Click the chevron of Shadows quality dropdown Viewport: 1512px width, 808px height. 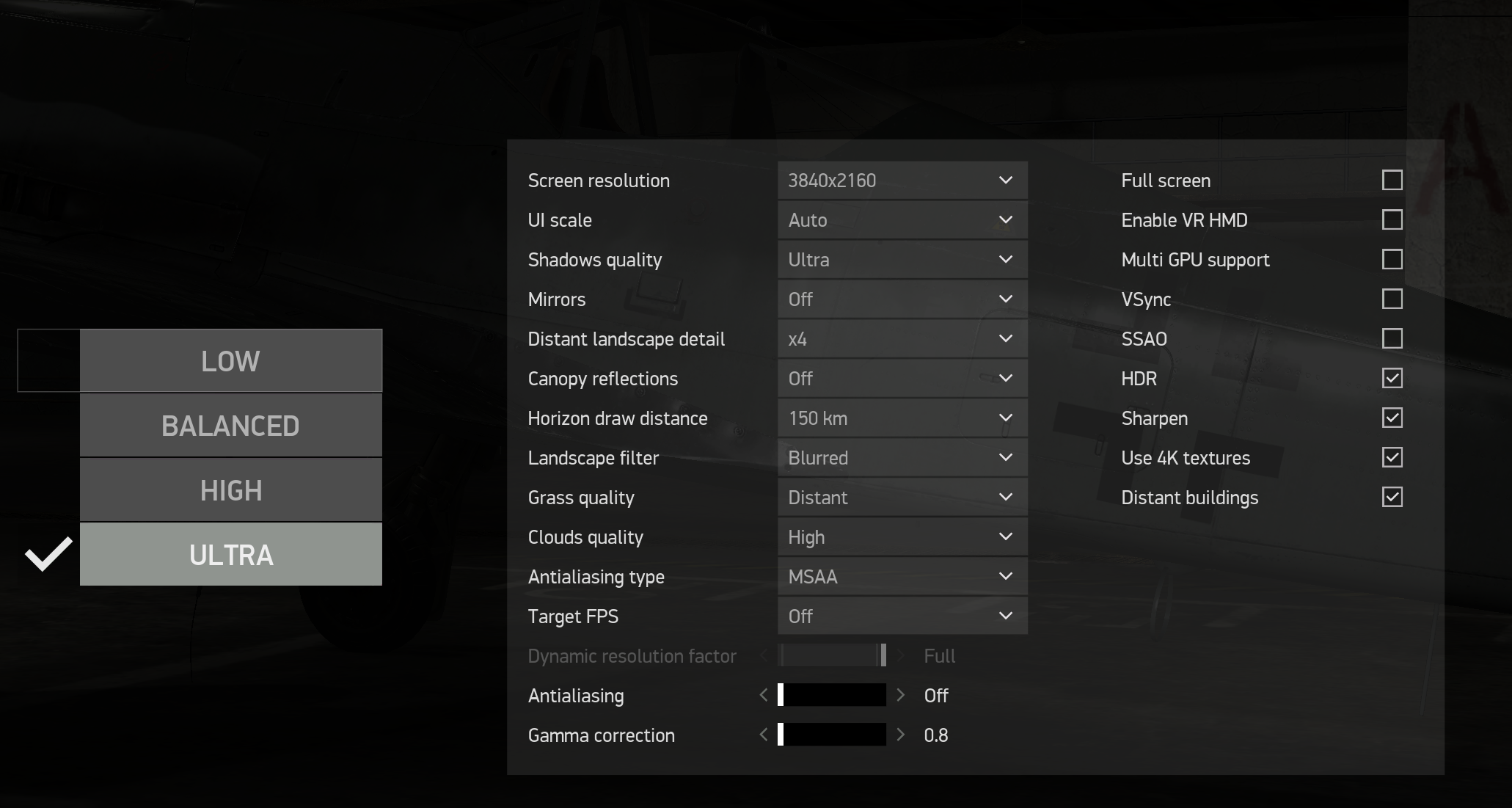tap(1006, 259)
